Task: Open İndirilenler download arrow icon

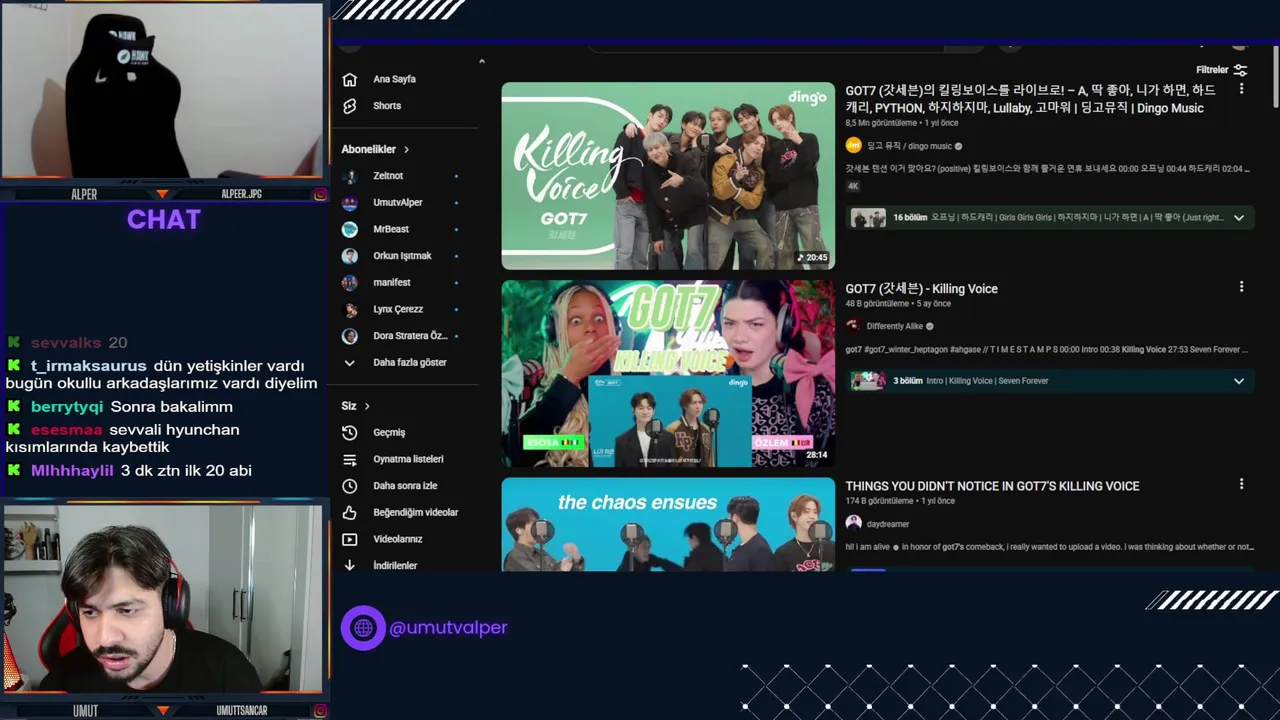Action: pyautogui.click(x=349, y=566)
